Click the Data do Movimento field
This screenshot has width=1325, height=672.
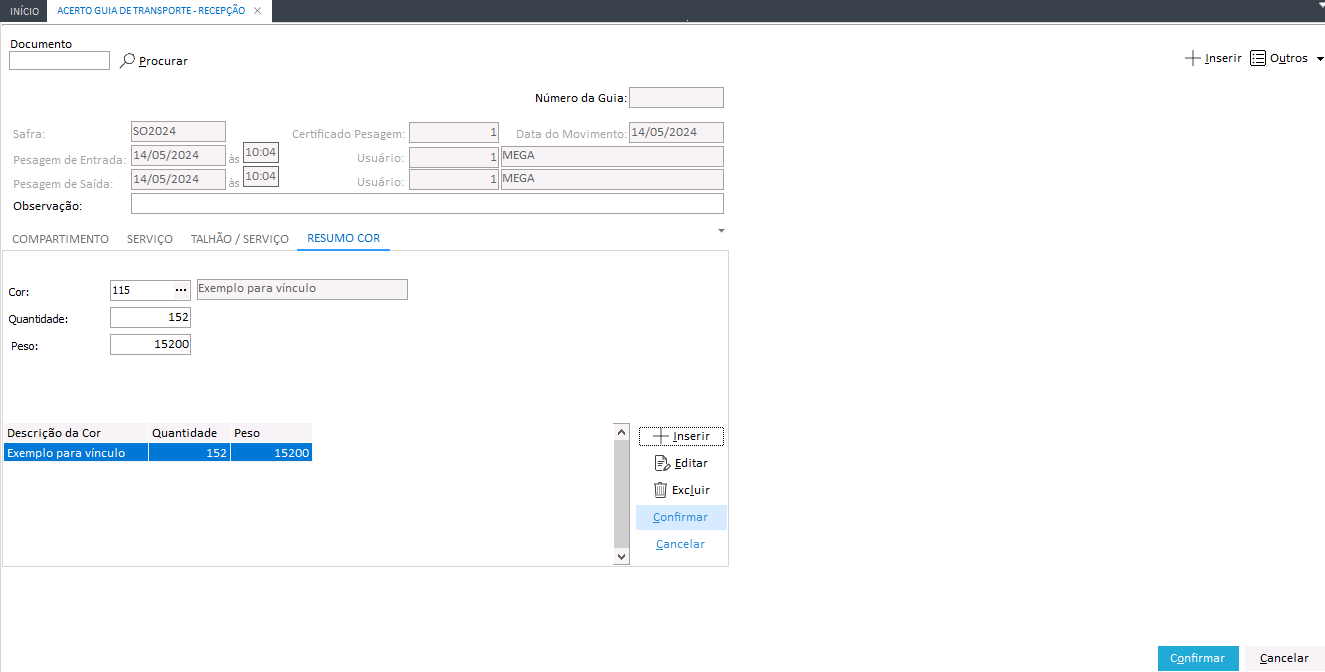tap(676, 132)
